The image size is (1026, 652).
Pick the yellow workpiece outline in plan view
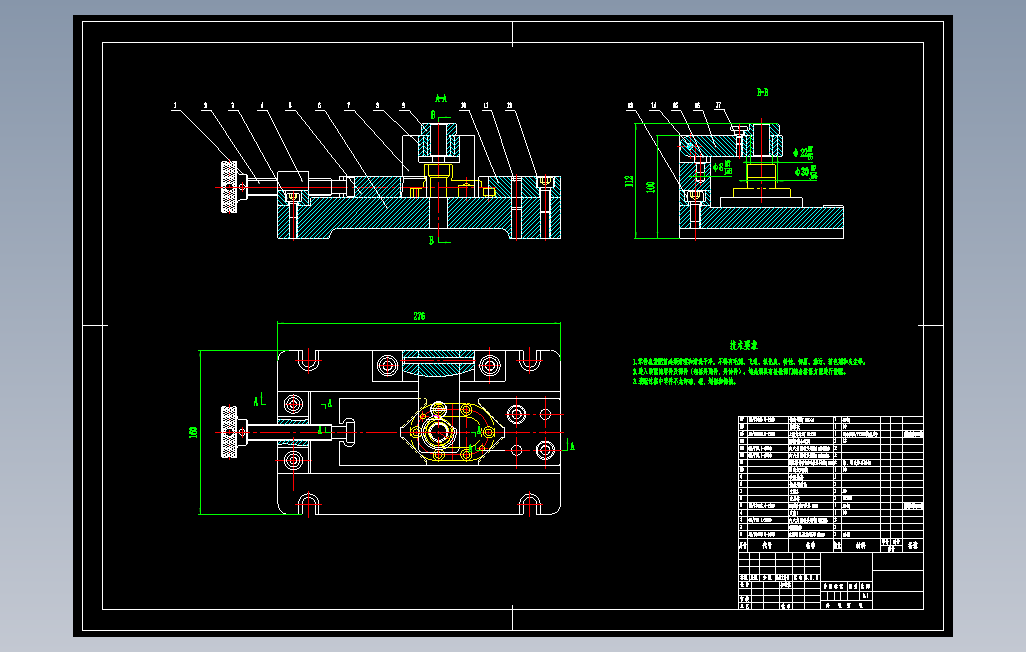pos(452,432)
